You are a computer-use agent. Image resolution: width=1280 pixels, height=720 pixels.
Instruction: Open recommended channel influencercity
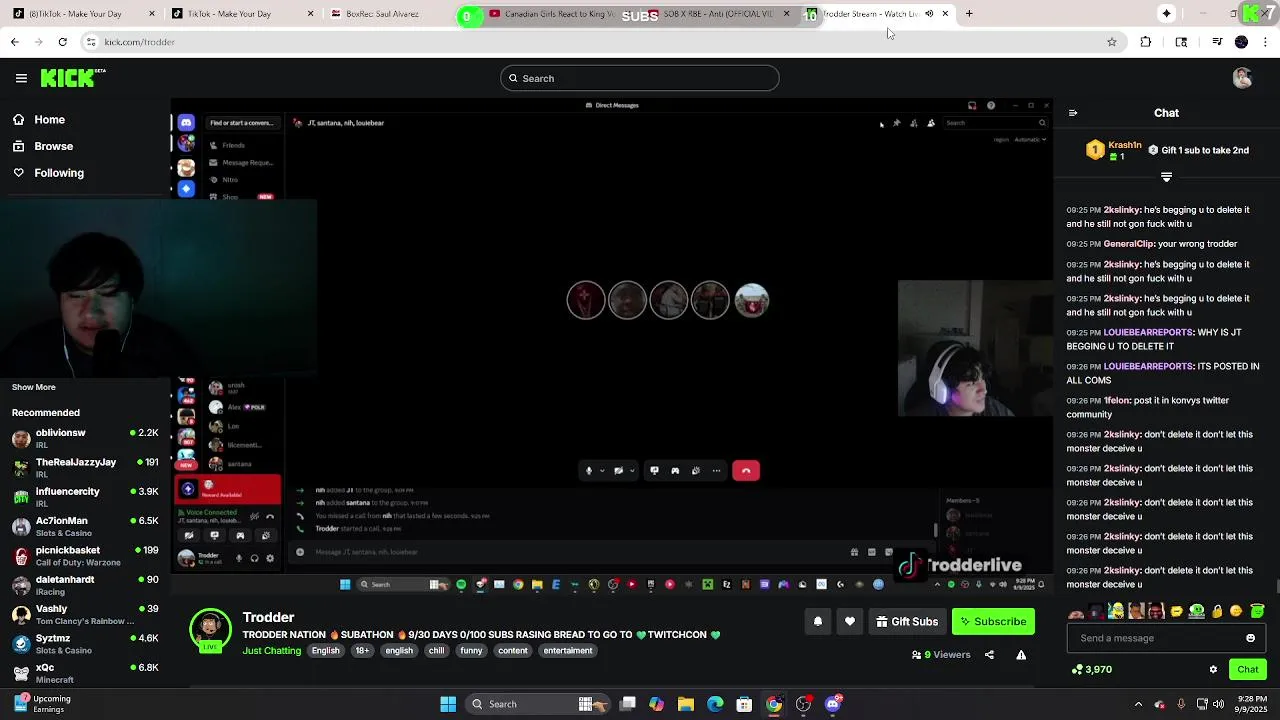(x=85, y=497)
